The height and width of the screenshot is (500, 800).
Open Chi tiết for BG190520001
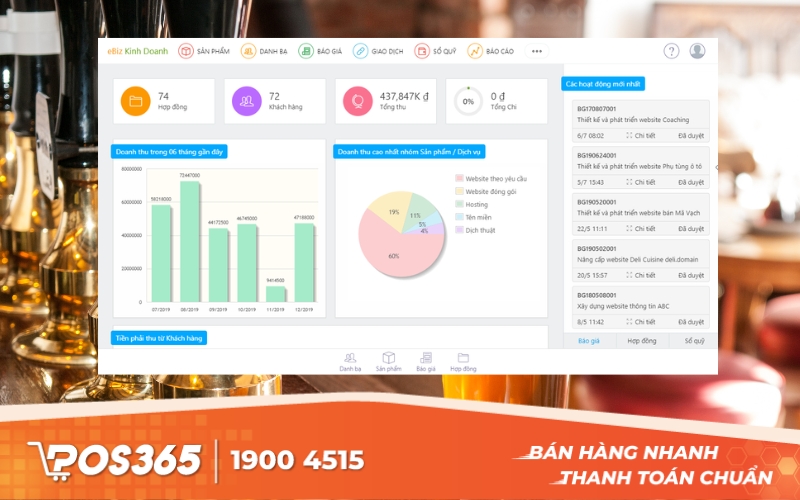(x=641, y=228)
